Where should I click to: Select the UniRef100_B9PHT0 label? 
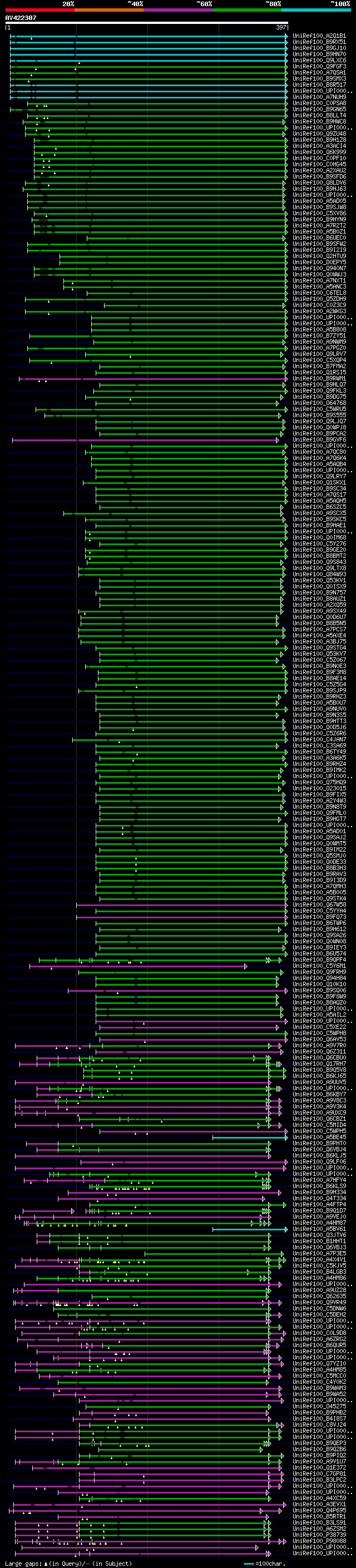coord(319,1143)
